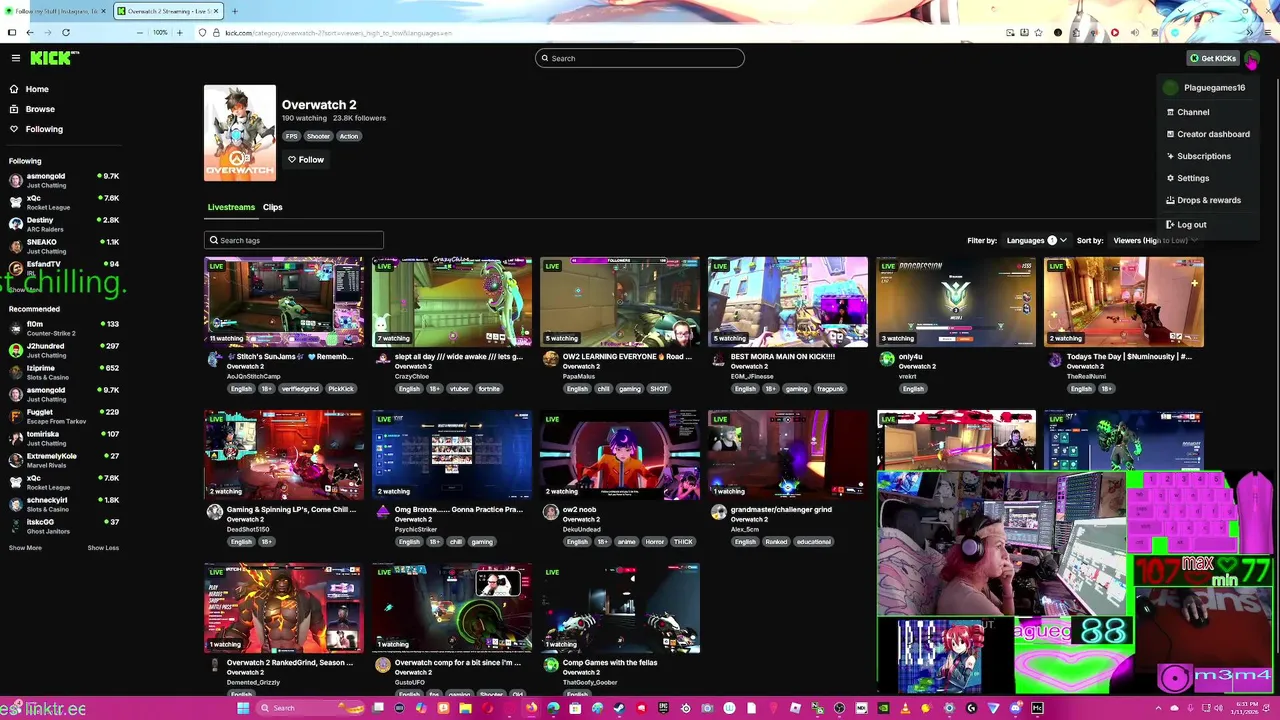1280x720 pixels.
Task: Zoom out with the minus icon
Action: pyautogui.click(x=141, y=32)
